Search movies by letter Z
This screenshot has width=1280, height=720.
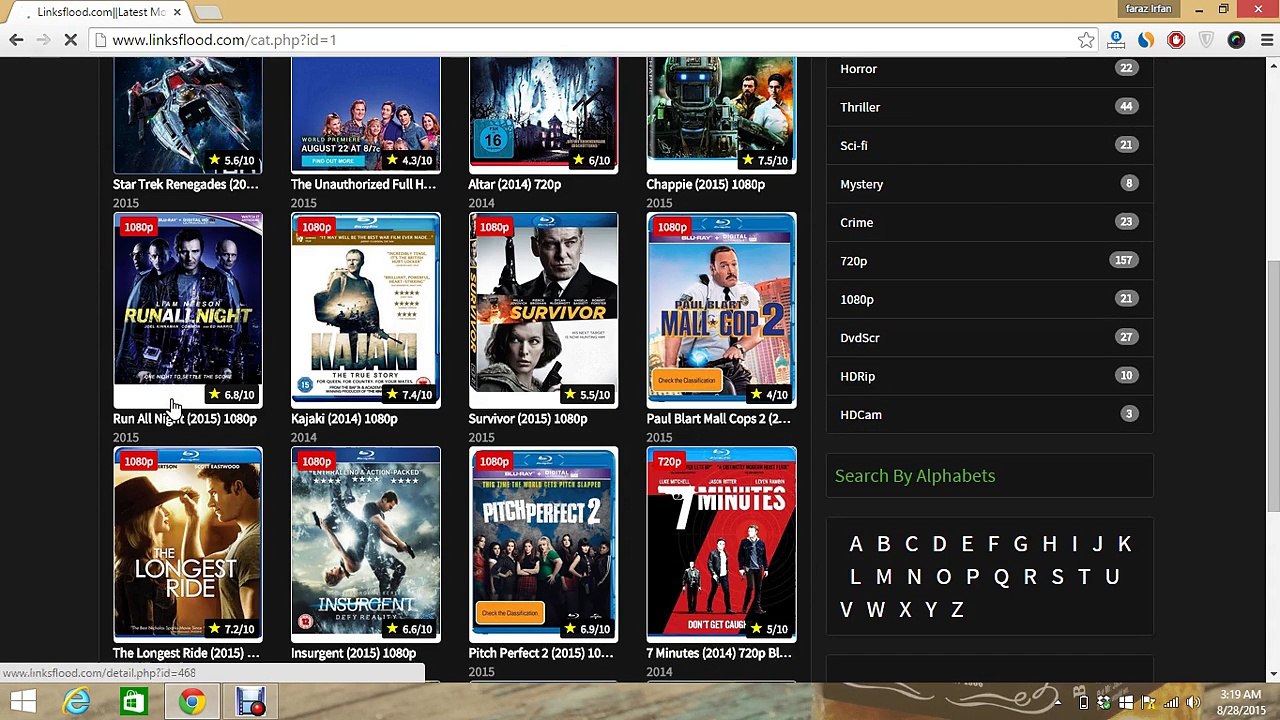click(x=957, y=610)
